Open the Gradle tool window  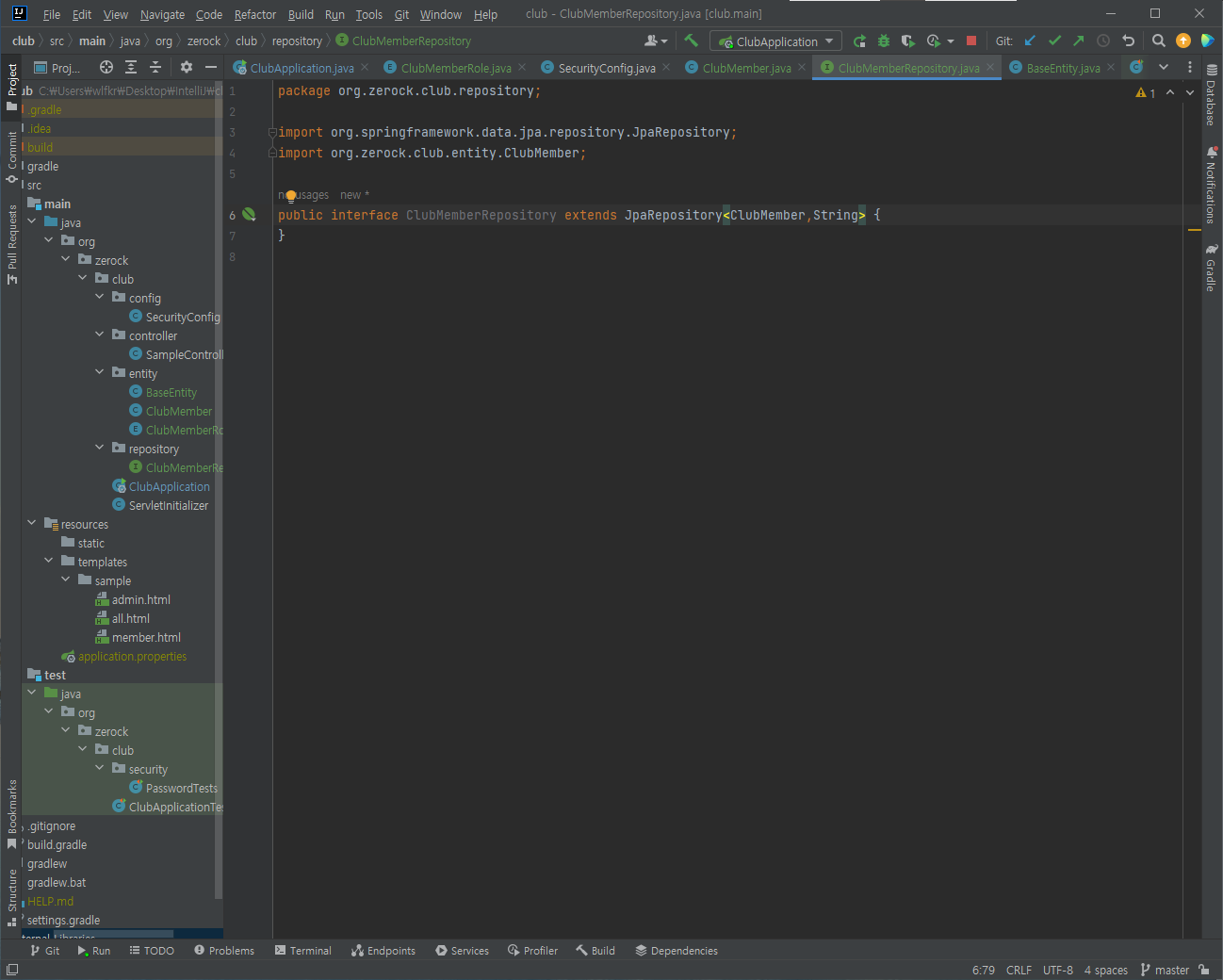[1212, 268]
